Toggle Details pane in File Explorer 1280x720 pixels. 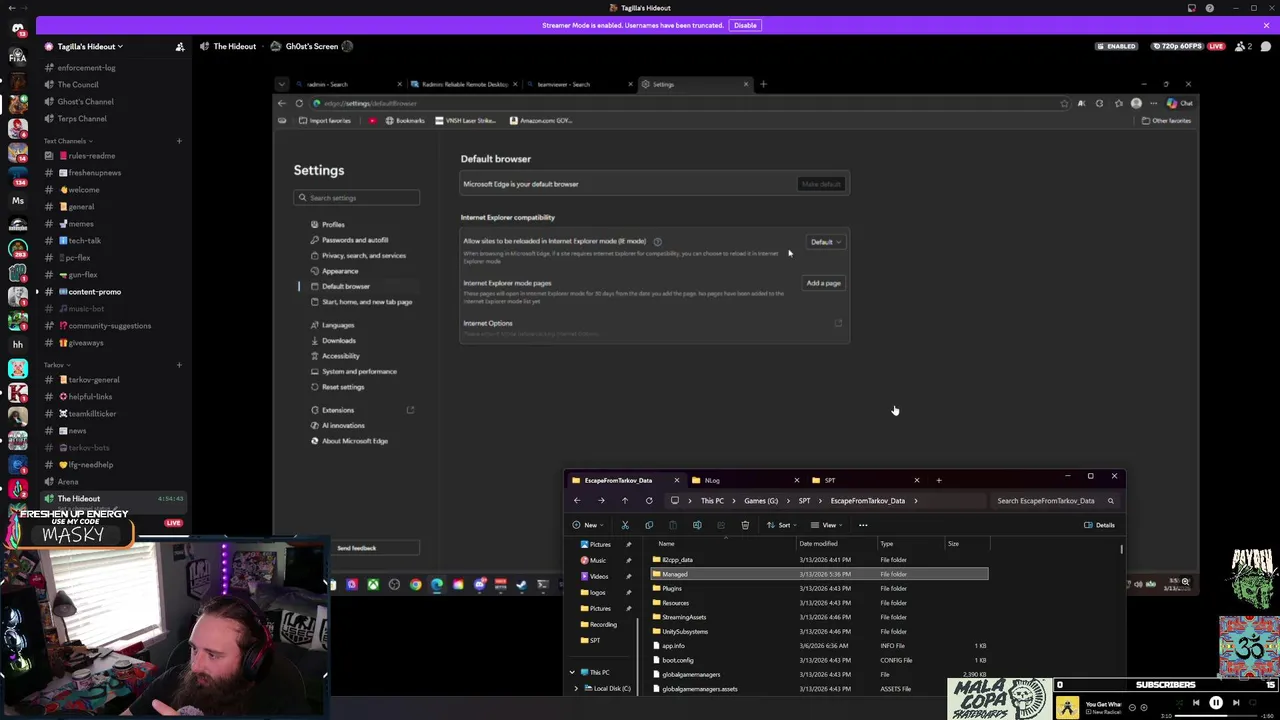pos(1099,525)
